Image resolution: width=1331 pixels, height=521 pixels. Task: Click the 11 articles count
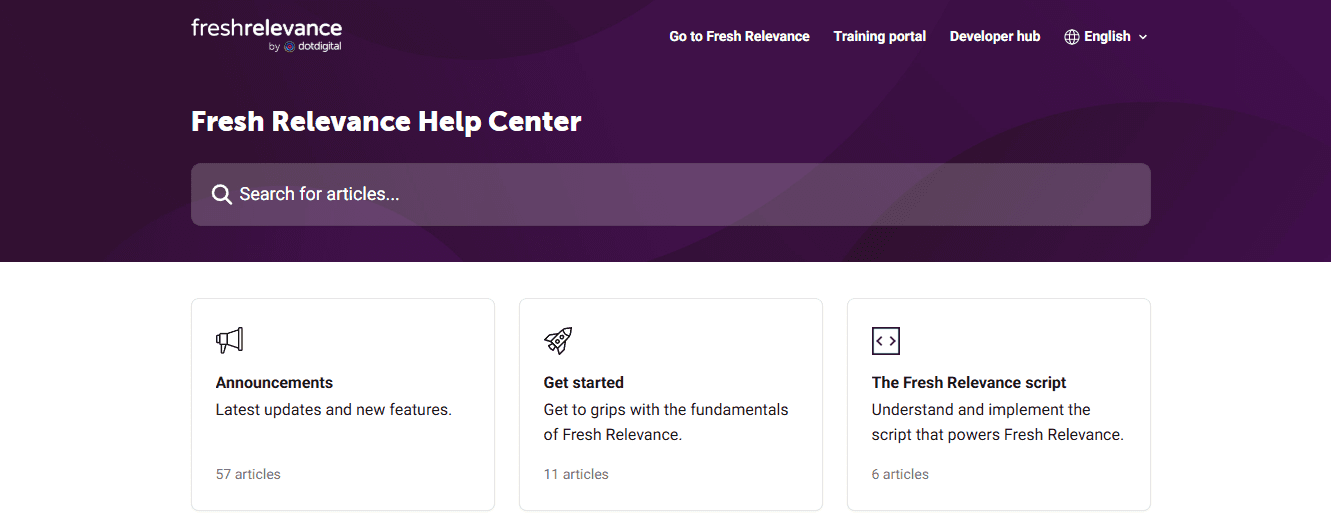576,474
